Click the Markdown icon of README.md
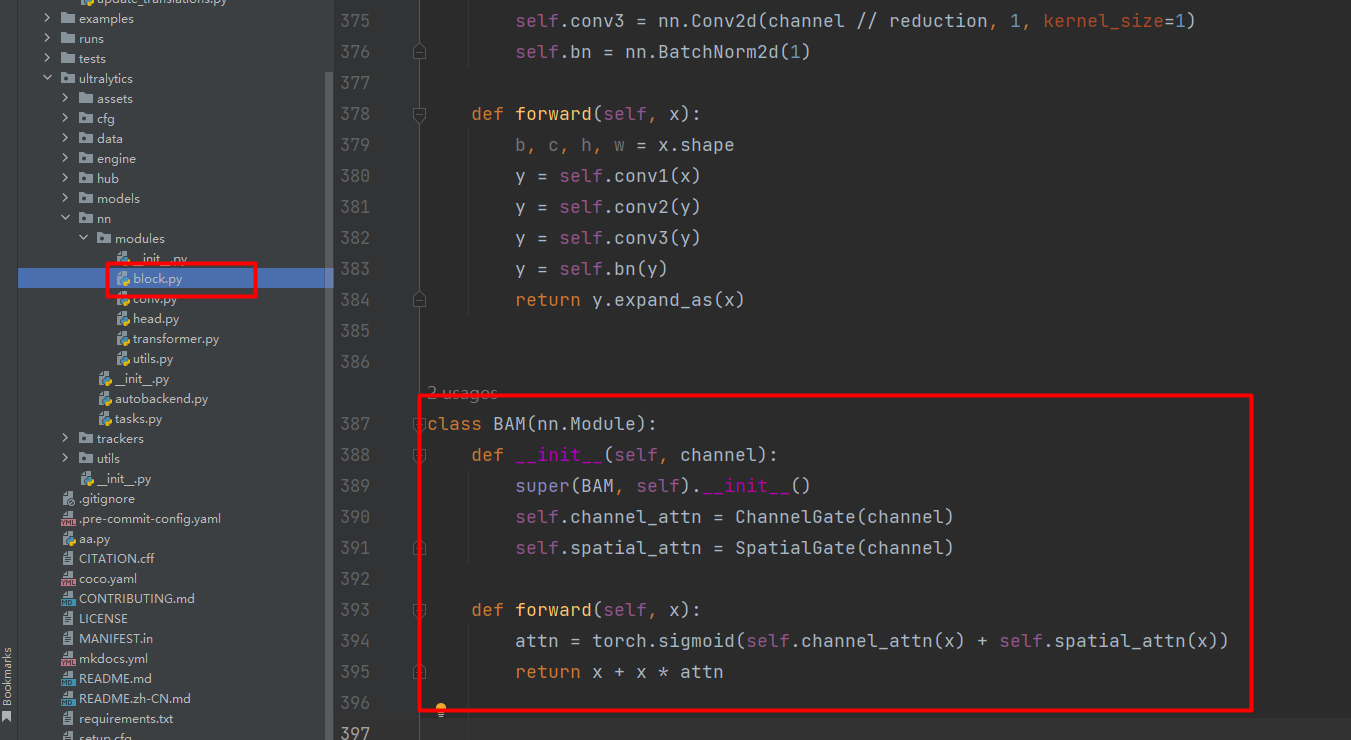 (68, 679)
